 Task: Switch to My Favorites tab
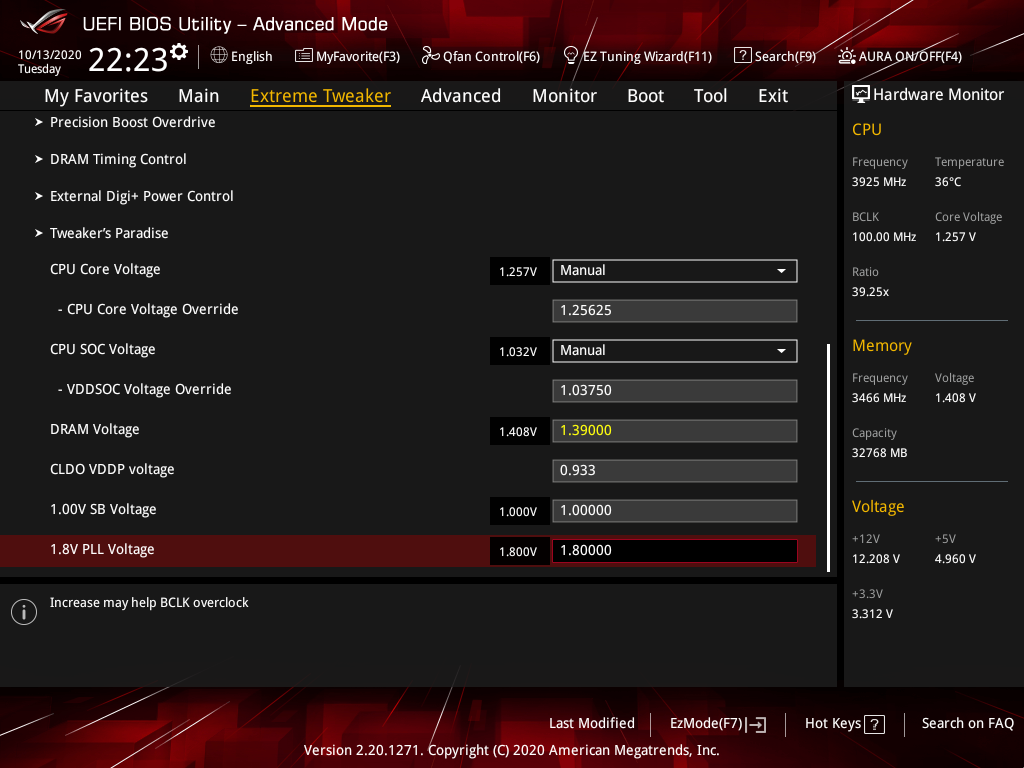coord(96,96)
